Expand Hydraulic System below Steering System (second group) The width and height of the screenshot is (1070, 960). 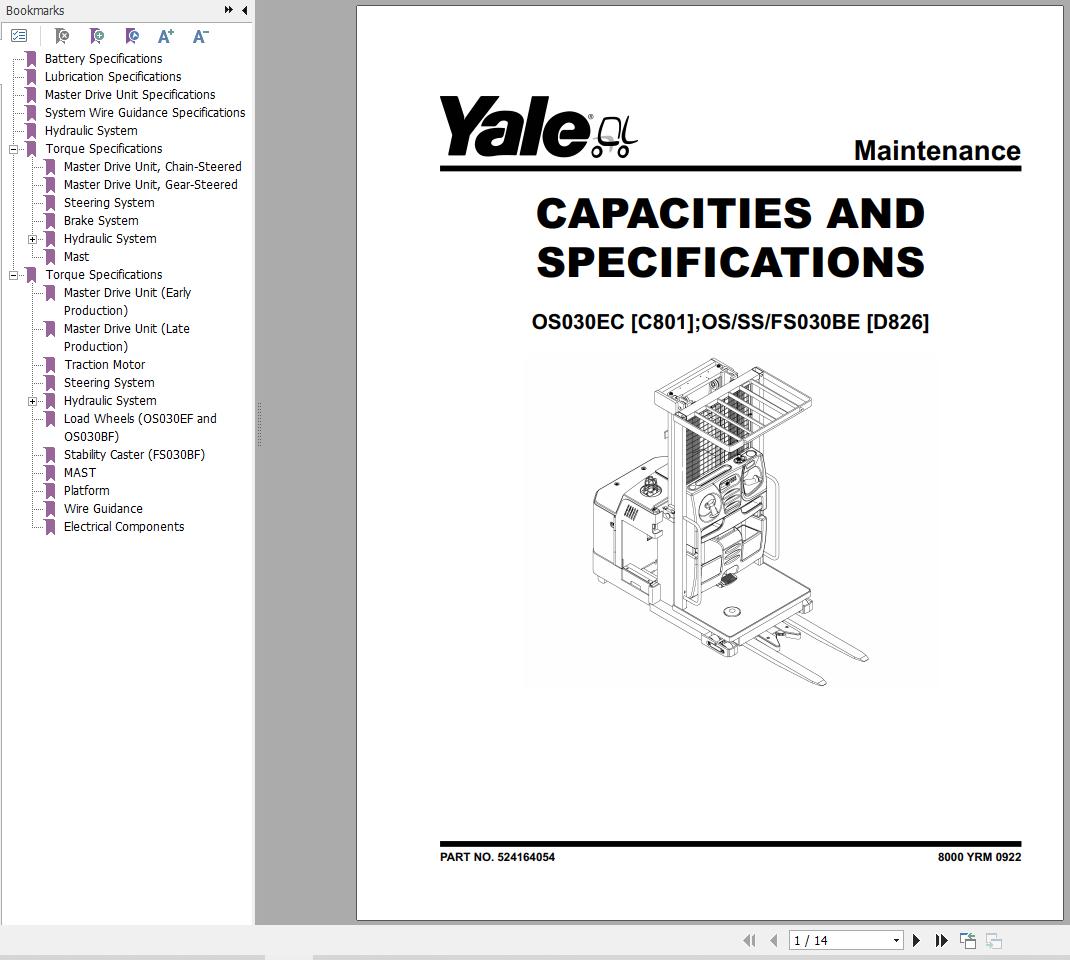point(32,401)
